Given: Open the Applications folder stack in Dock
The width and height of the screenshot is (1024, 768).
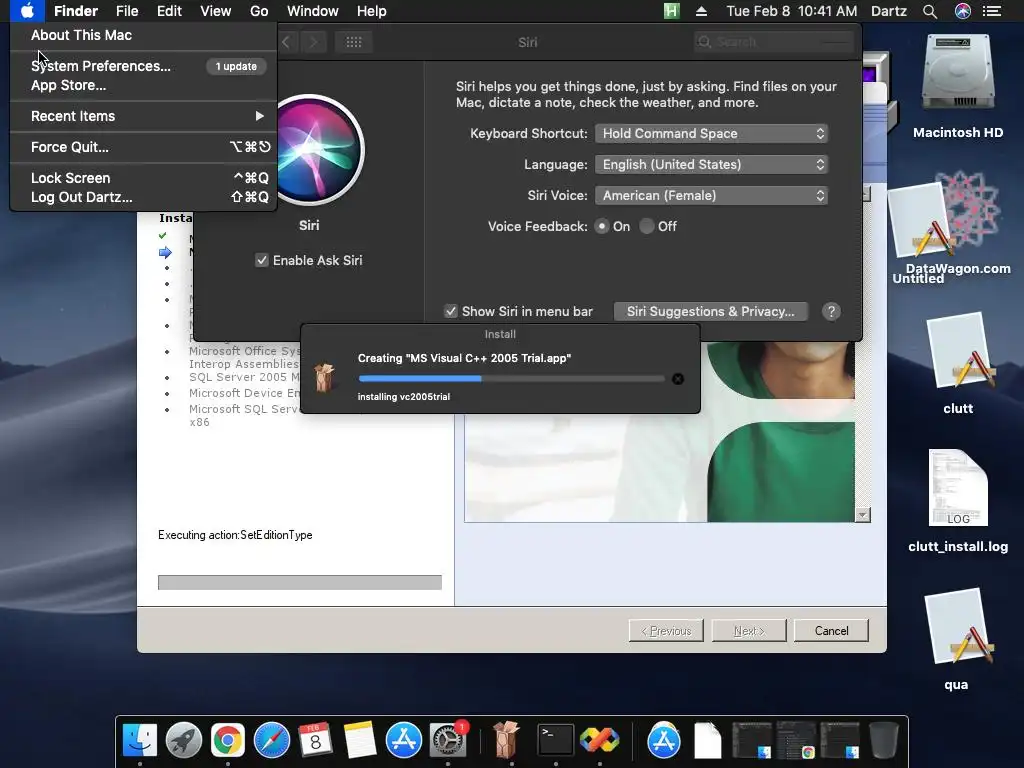Looking at the screenshot, I should click(664, 740).
